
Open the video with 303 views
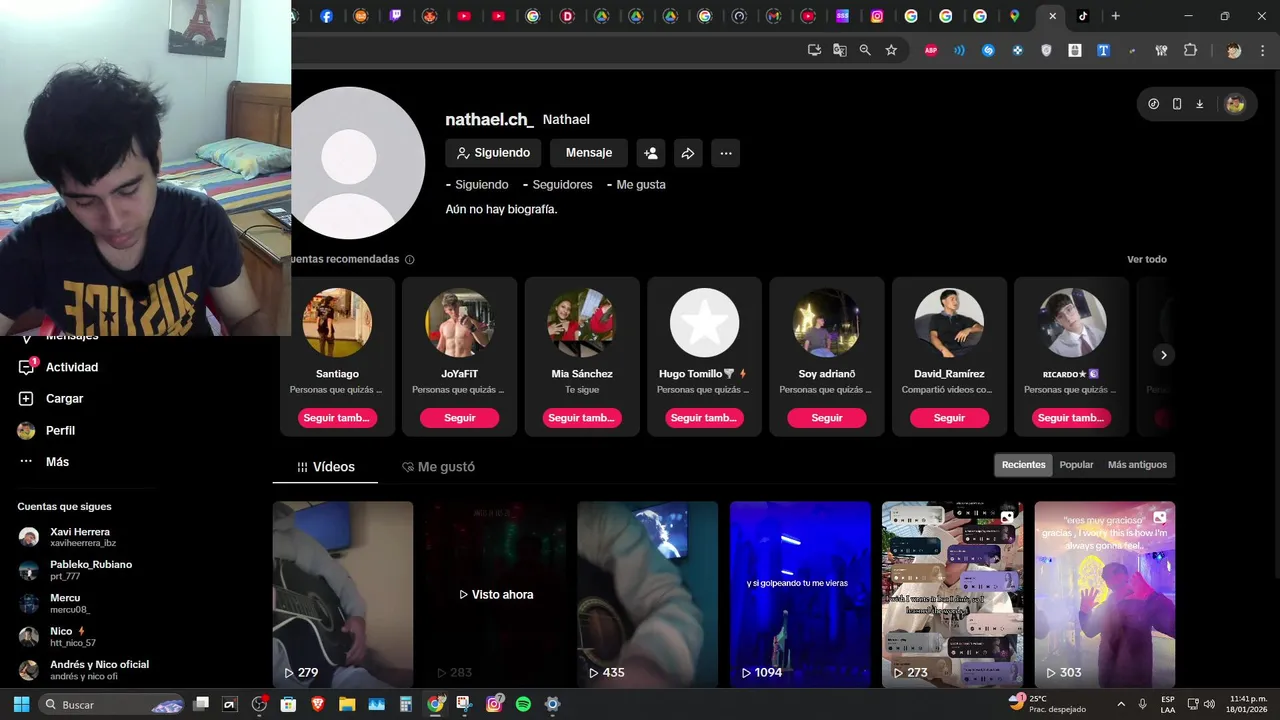pyautogui.click(x=1105, y=594)
